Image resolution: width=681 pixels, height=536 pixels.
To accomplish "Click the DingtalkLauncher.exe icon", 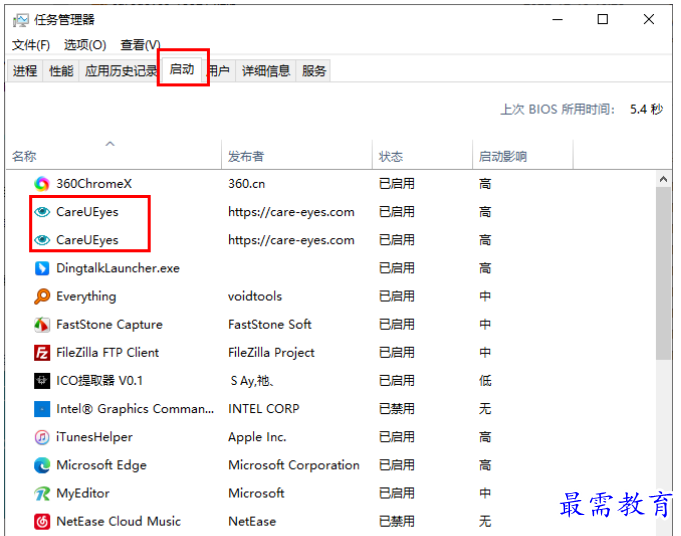I will coord(42,268).
